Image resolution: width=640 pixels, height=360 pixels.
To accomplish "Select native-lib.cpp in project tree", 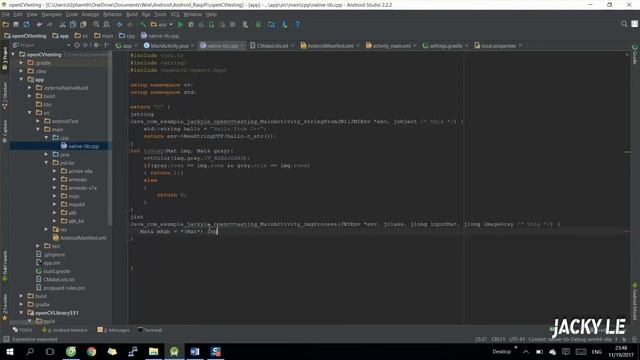I will click(83, 146).
